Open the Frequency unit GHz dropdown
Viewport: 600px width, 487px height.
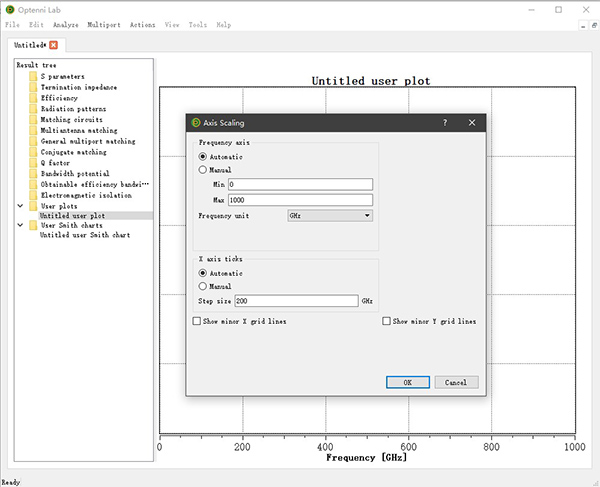[329, 215]
